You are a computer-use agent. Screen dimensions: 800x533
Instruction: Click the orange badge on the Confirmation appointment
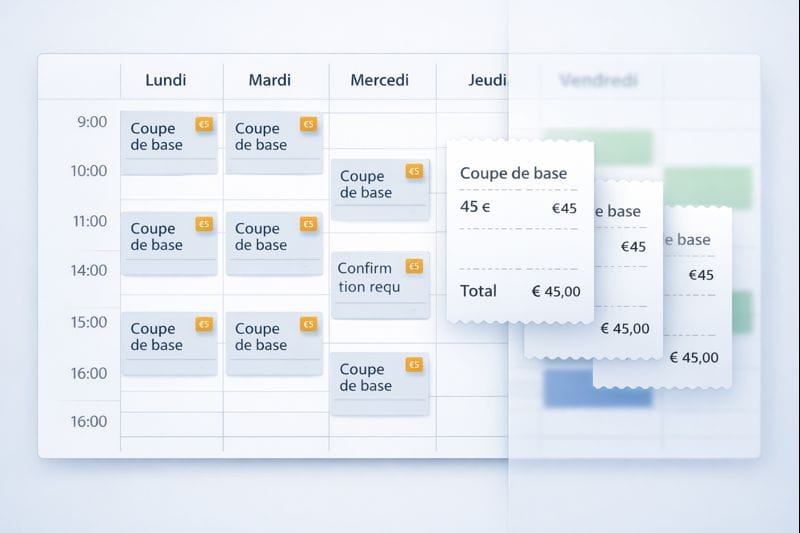tap(414, 266)
